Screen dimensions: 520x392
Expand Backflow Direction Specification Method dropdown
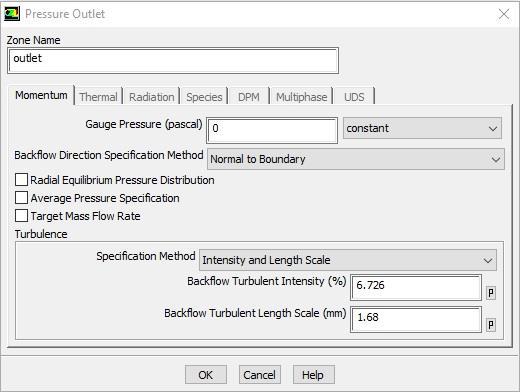(x=356, y=159)
